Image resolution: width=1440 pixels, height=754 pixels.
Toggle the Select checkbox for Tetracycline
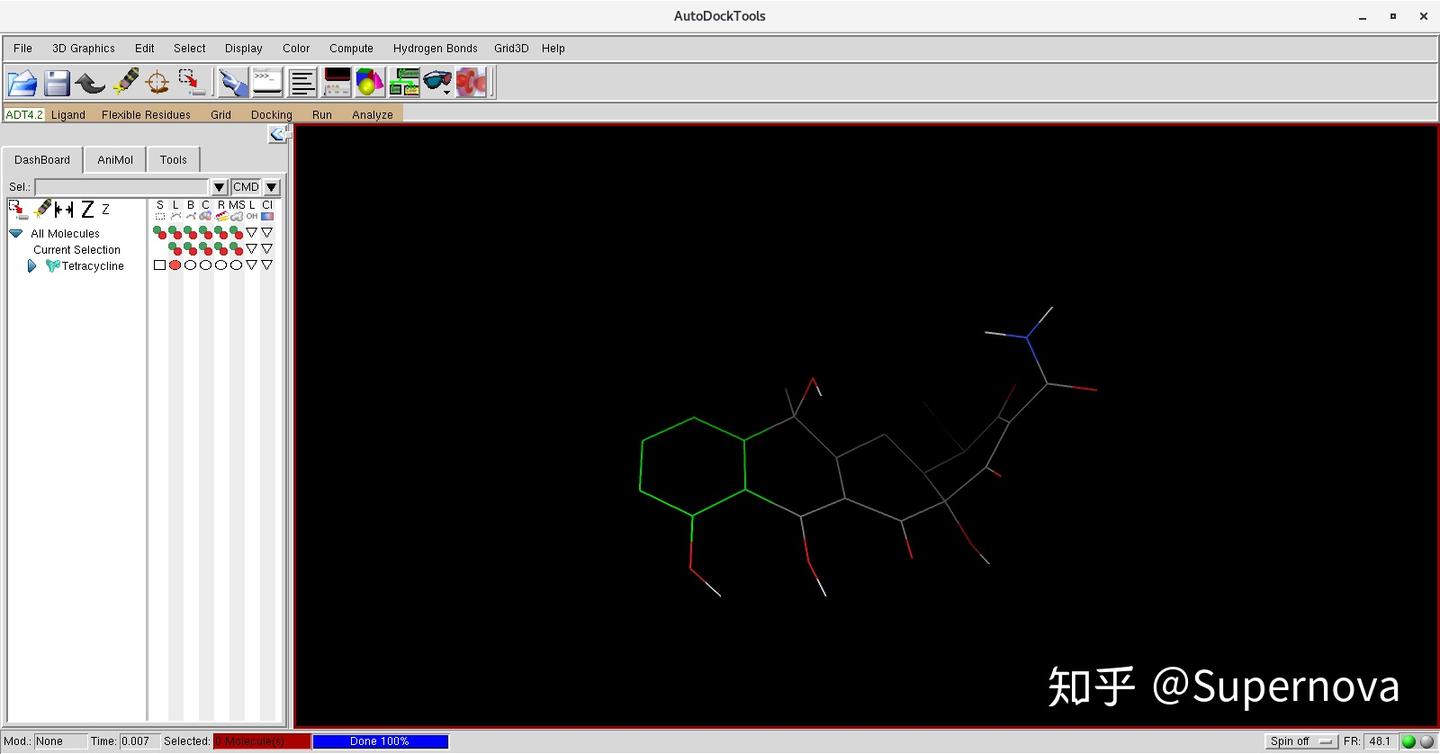pyautogui.click(x=159, y=265)
